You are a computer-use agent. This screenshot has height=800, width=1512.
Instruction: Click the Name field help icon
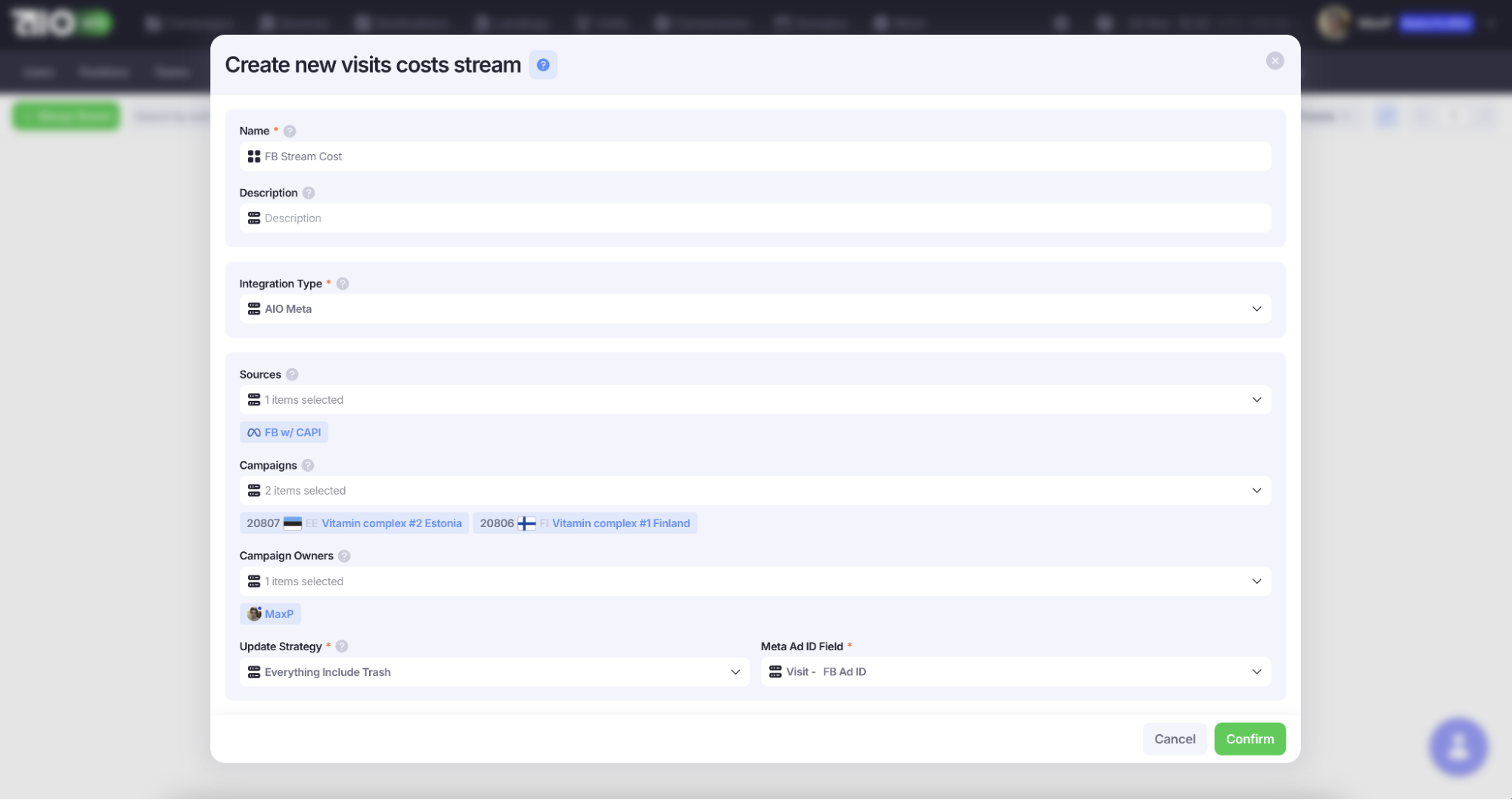tap(290, 131)
